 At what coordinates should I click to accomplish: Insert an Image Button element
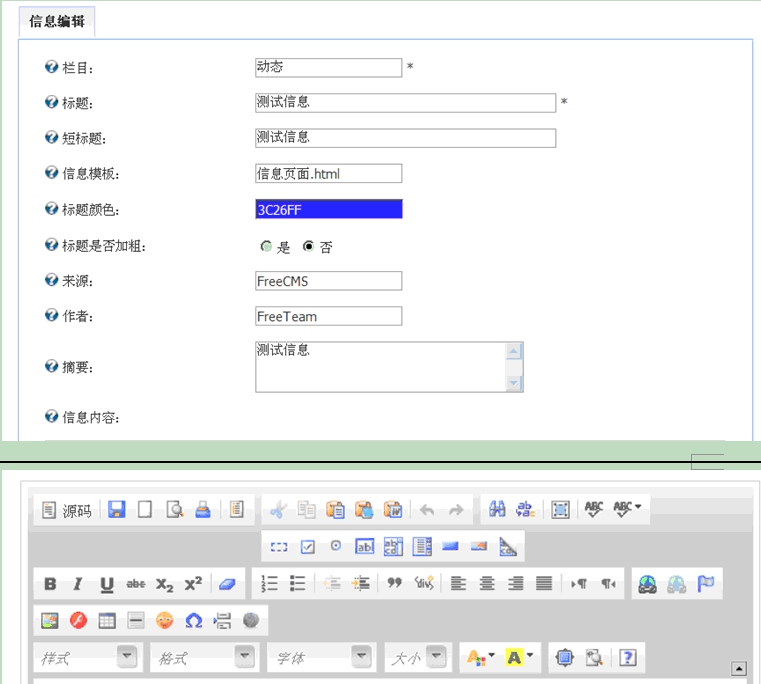[479, 547]
